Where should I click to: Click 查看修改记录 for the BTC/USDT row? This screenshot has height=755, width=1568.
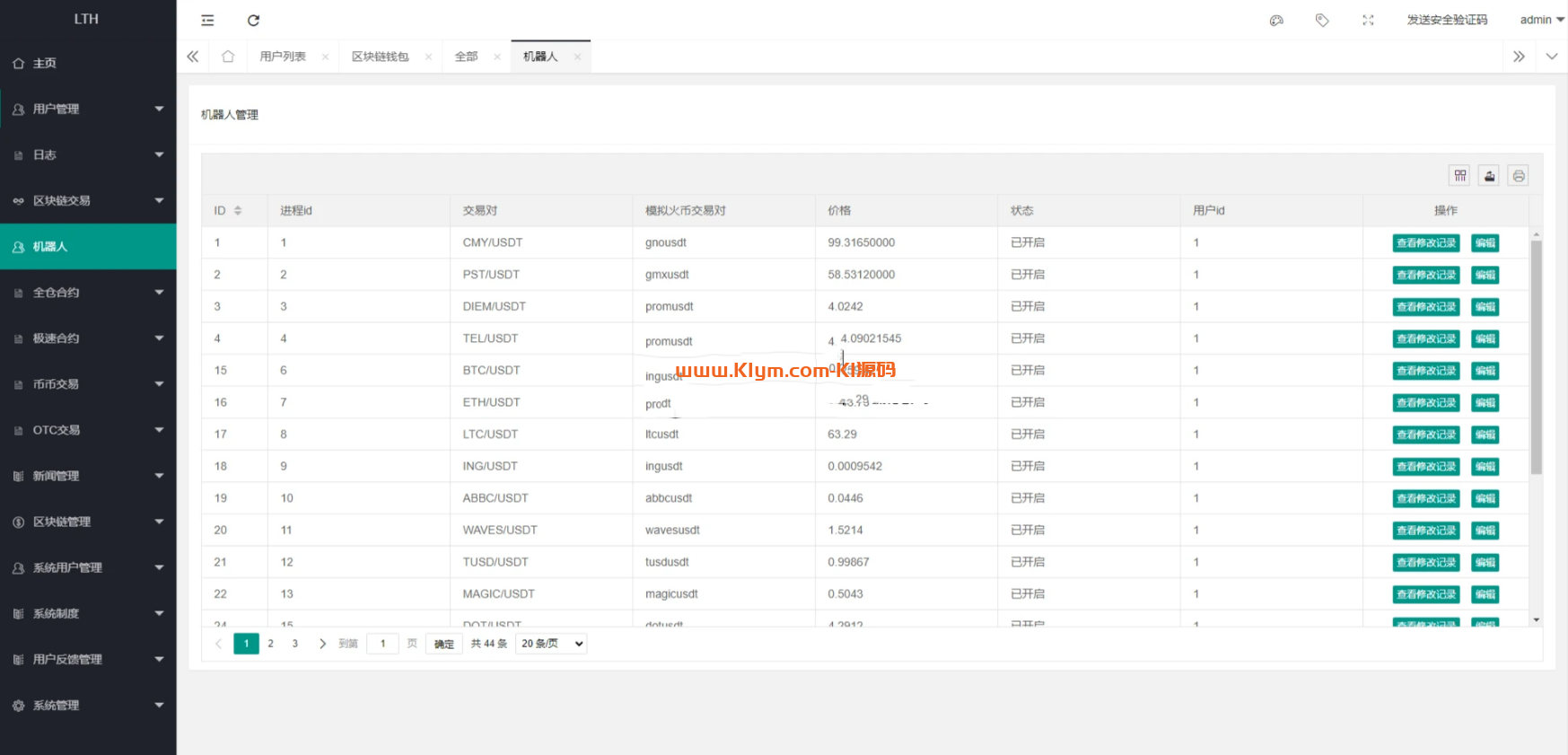coord(1425,371)
